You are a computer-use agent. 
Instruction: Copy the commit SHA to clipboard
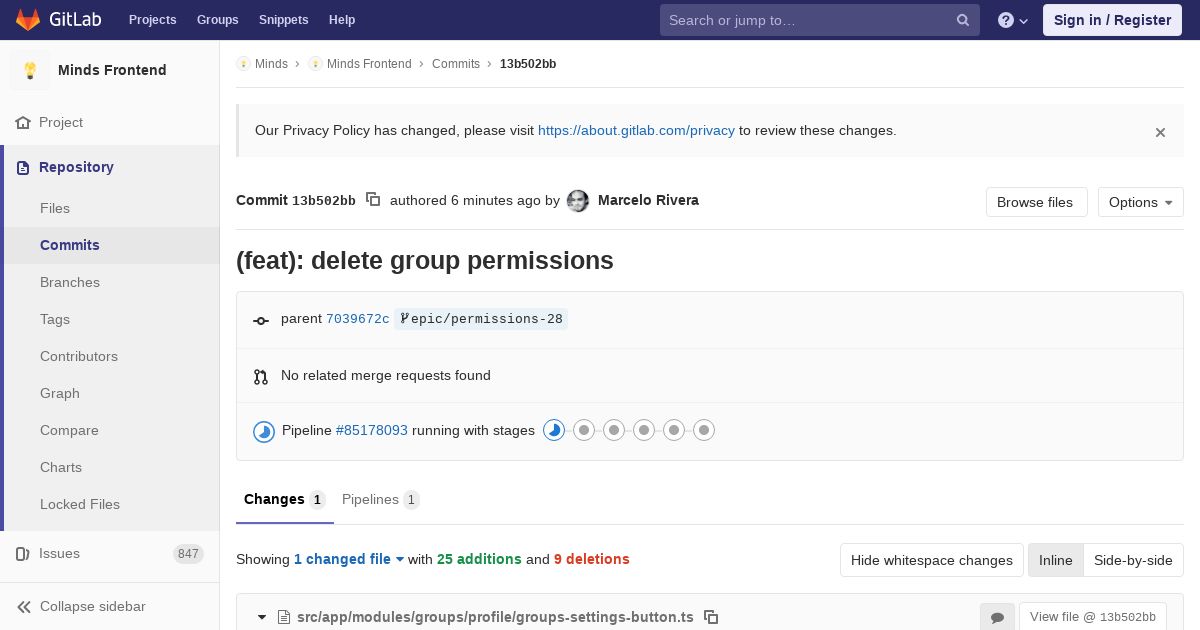click(x=373, y=200)
